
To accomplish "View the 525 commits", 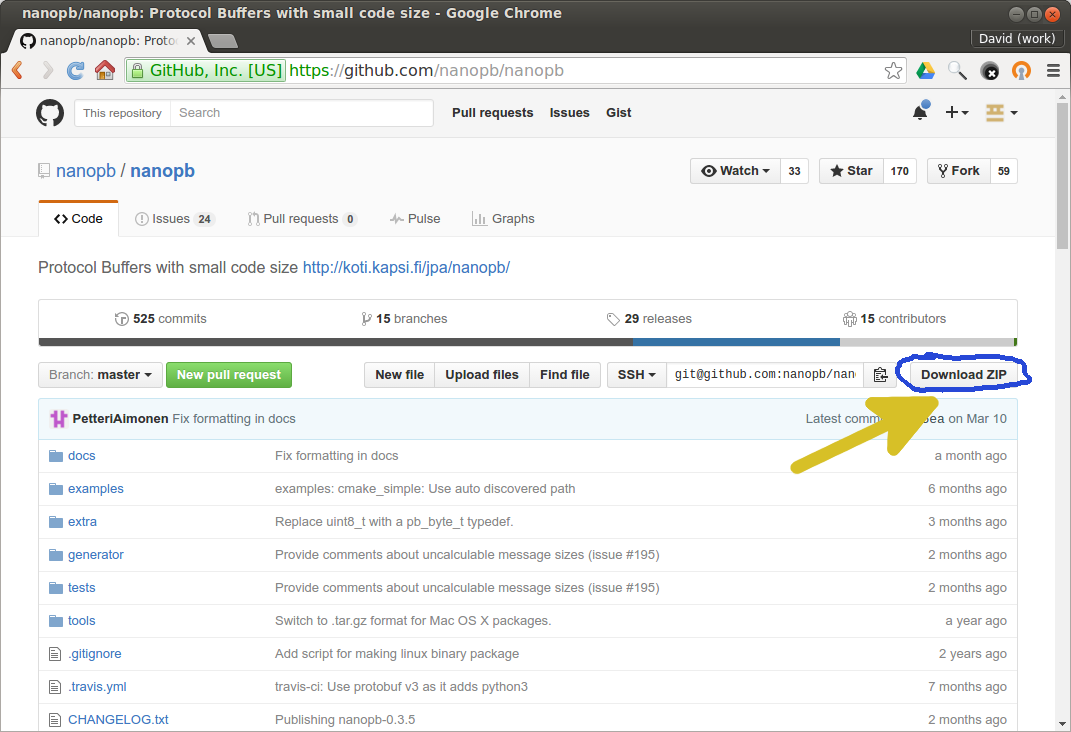I will 161,319.
